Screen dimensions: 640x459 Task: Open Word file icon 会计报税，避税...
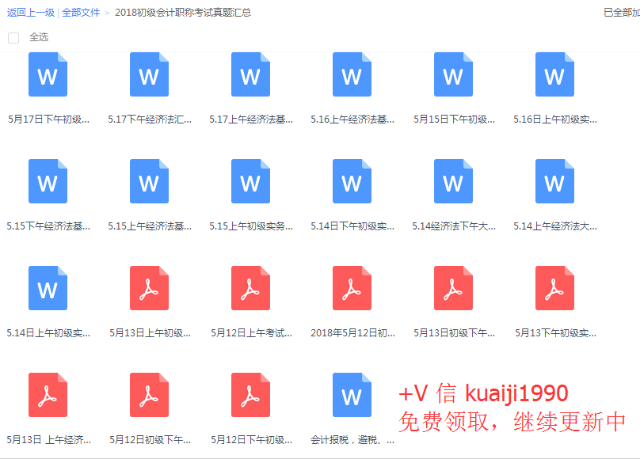352,395
